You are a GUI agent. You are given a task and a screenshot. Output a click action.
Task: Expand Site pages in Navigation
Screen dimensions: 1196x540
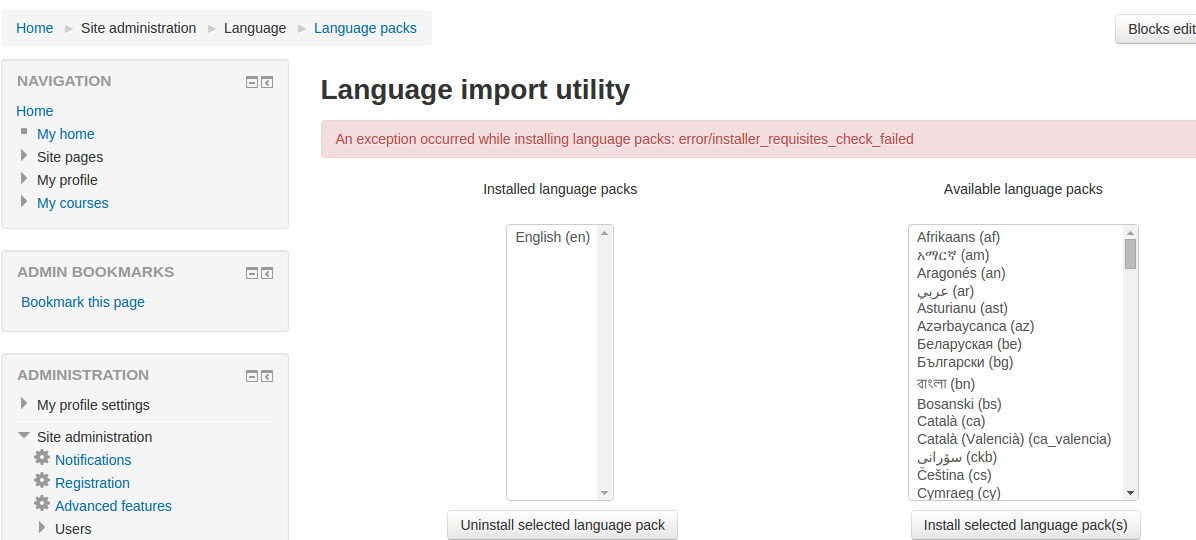[x=24, y=156]
